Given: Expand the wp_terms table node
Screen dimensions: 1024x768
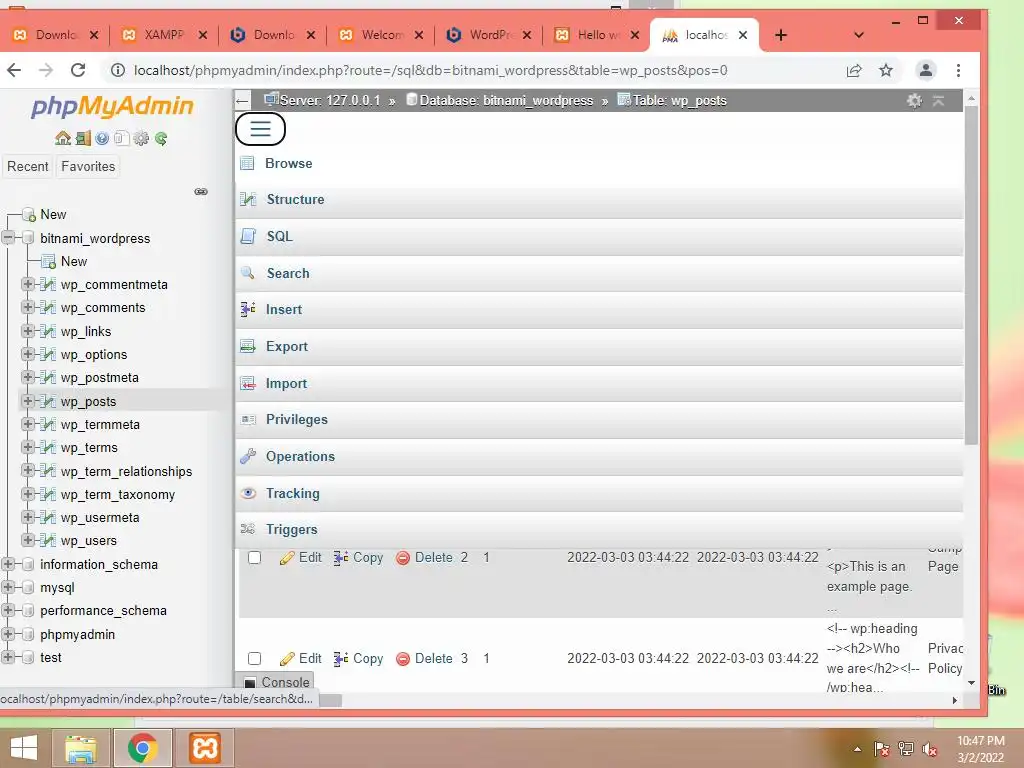Looking at the screenshot, I should (27, 447).
